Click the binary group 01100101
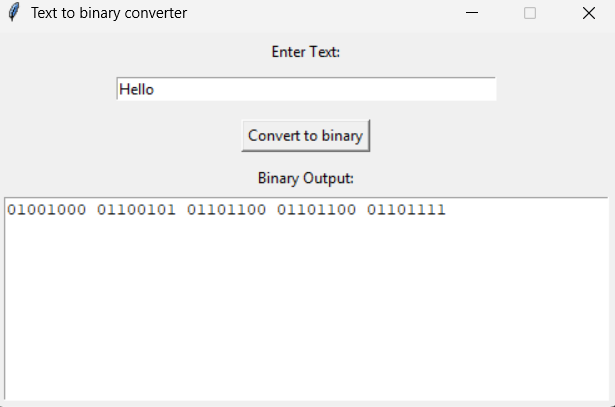The height and width of the screenshot is (407, 615). point(137,210)
